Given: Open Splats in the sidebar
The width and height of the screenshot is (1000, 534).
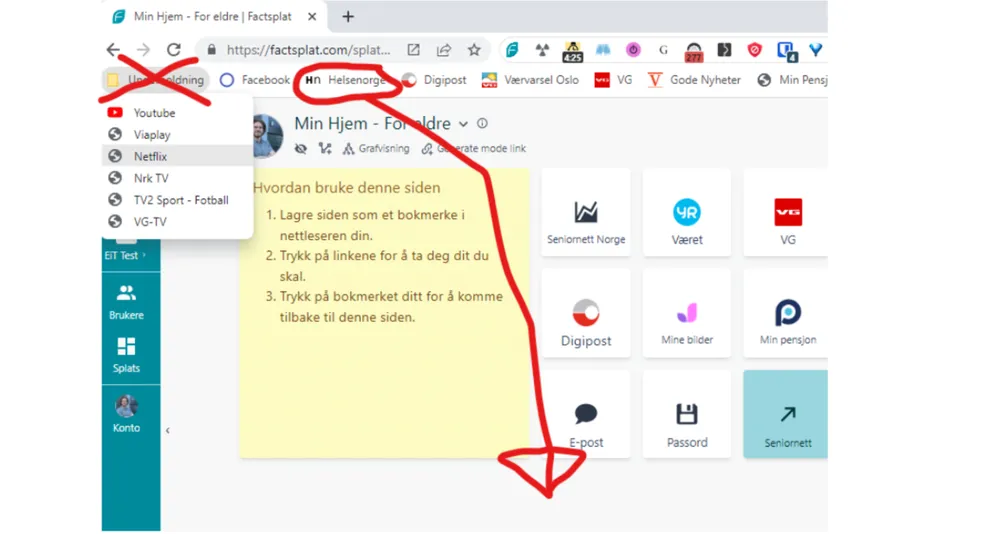Looking at the screenshot, I should click(126, 354).
